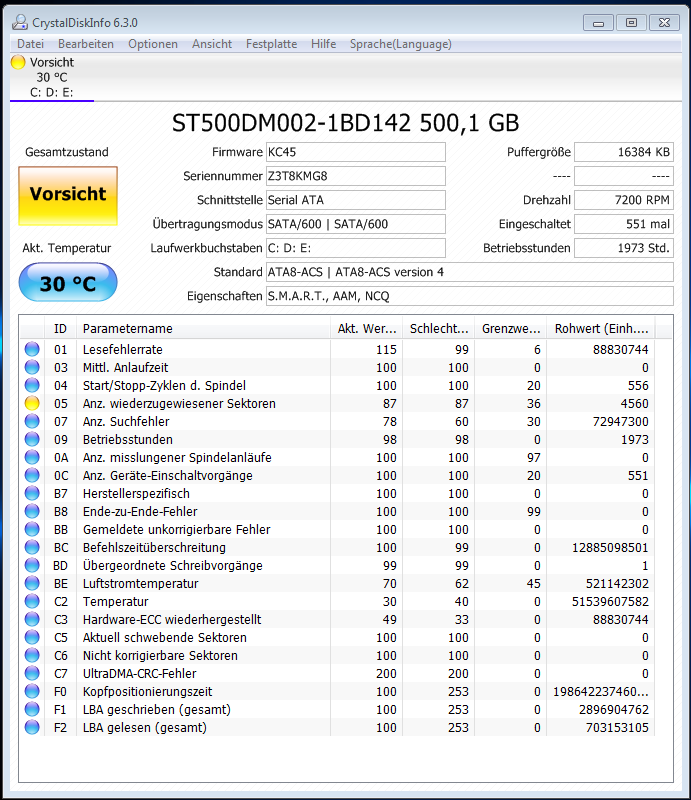Screen dimensions: 691x800
Task: Click the Grenzwe... column header
Action: 511,329
